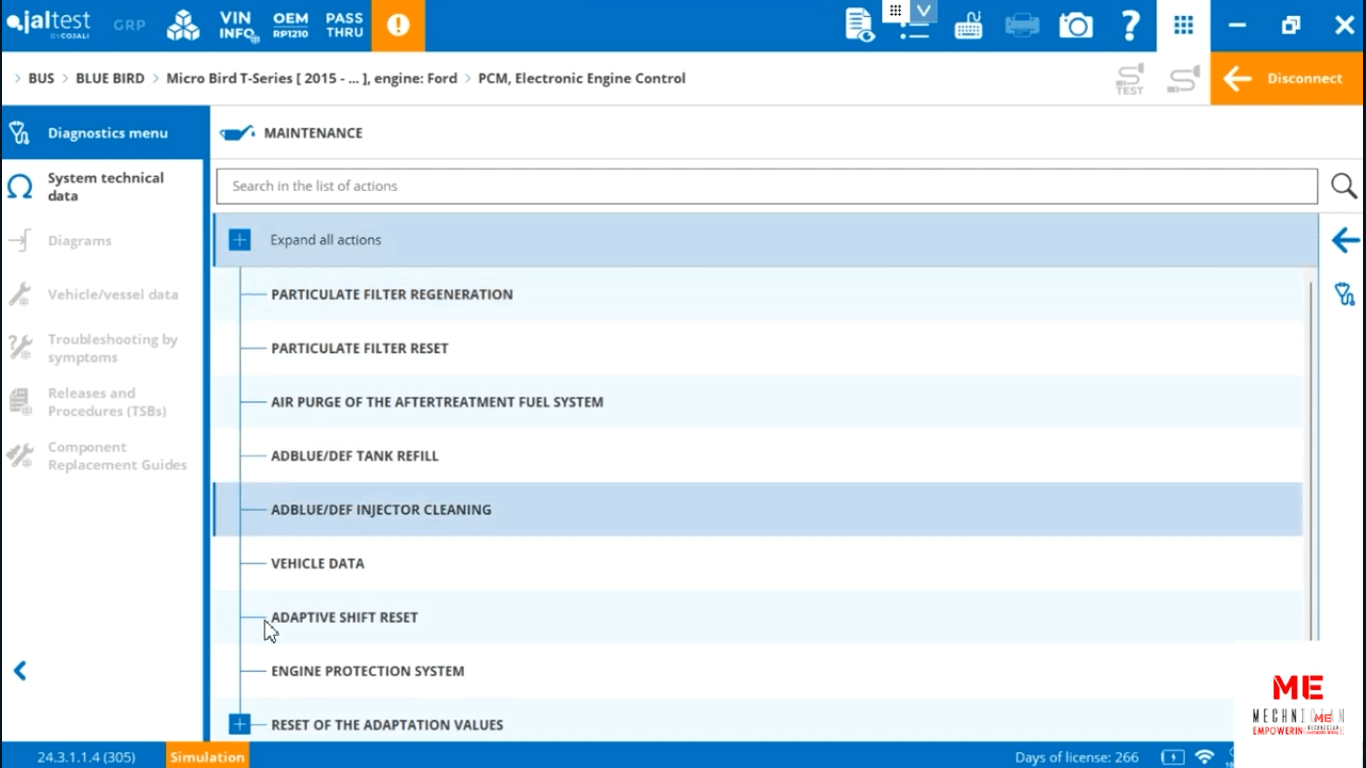Open the apps grid icon

pyautogui.click(x=1183, y=26)
